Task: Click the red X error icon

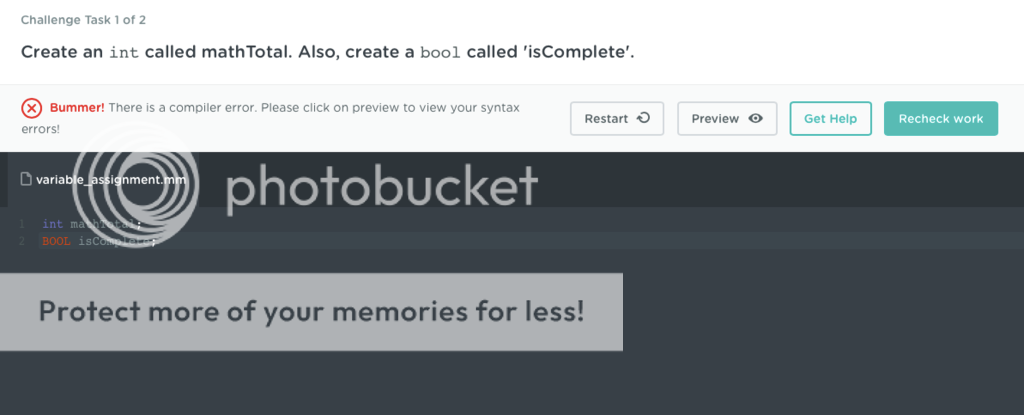Action: [32, 108]
